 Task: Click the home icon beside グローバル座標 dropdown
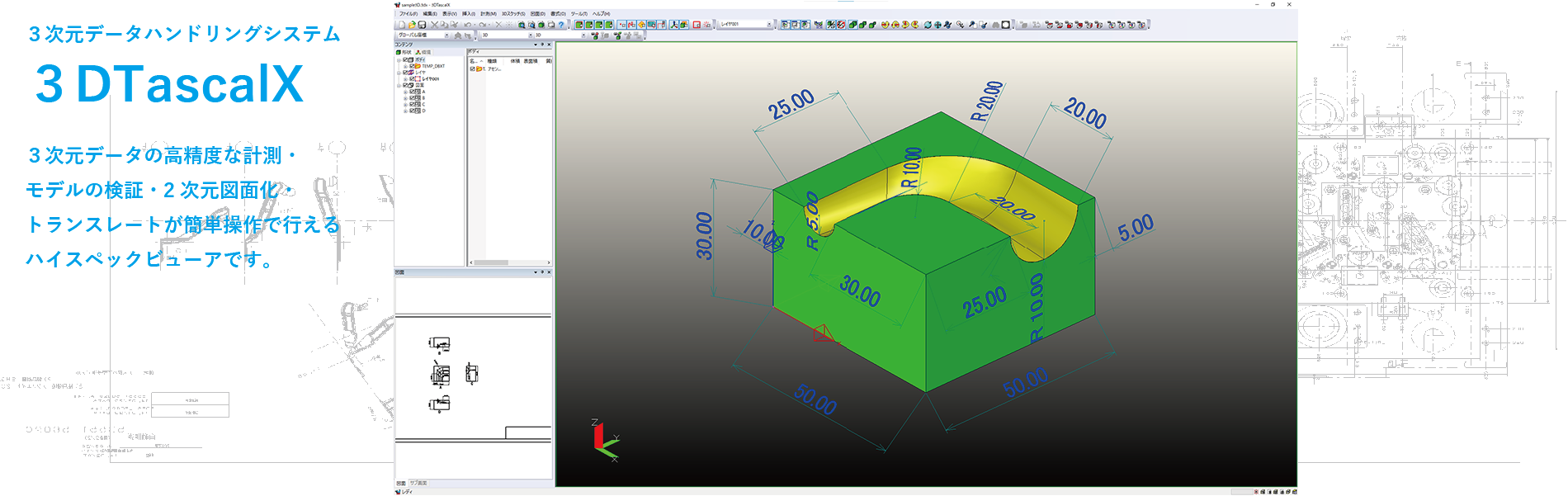pyautogui.click(x=458, y=35)
